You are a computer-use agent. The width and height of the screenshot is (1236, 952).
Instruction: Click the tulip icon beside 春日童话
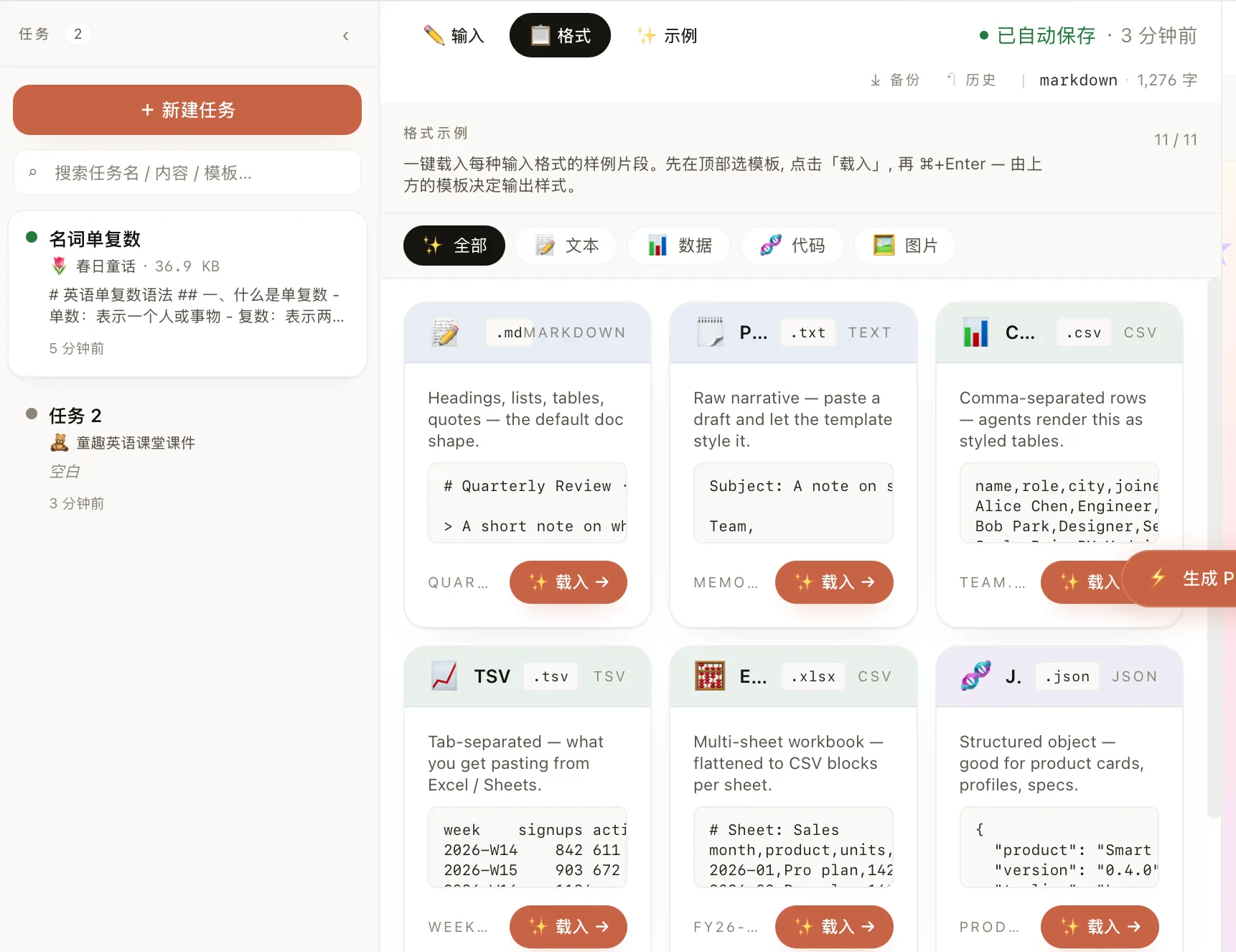(60, 266)
